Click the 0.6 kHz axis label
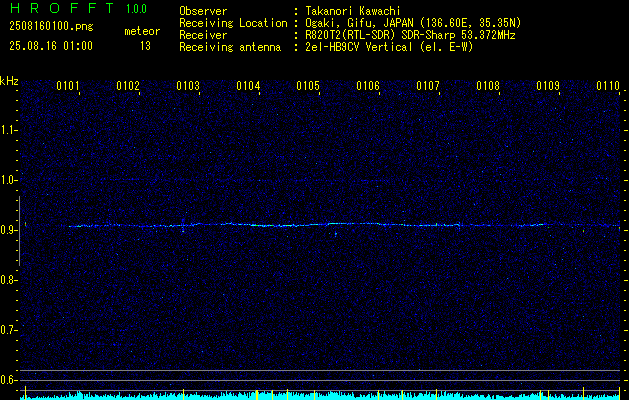Image resolution: width=629 pixels, height=400 pixels. tap(7, 380)
